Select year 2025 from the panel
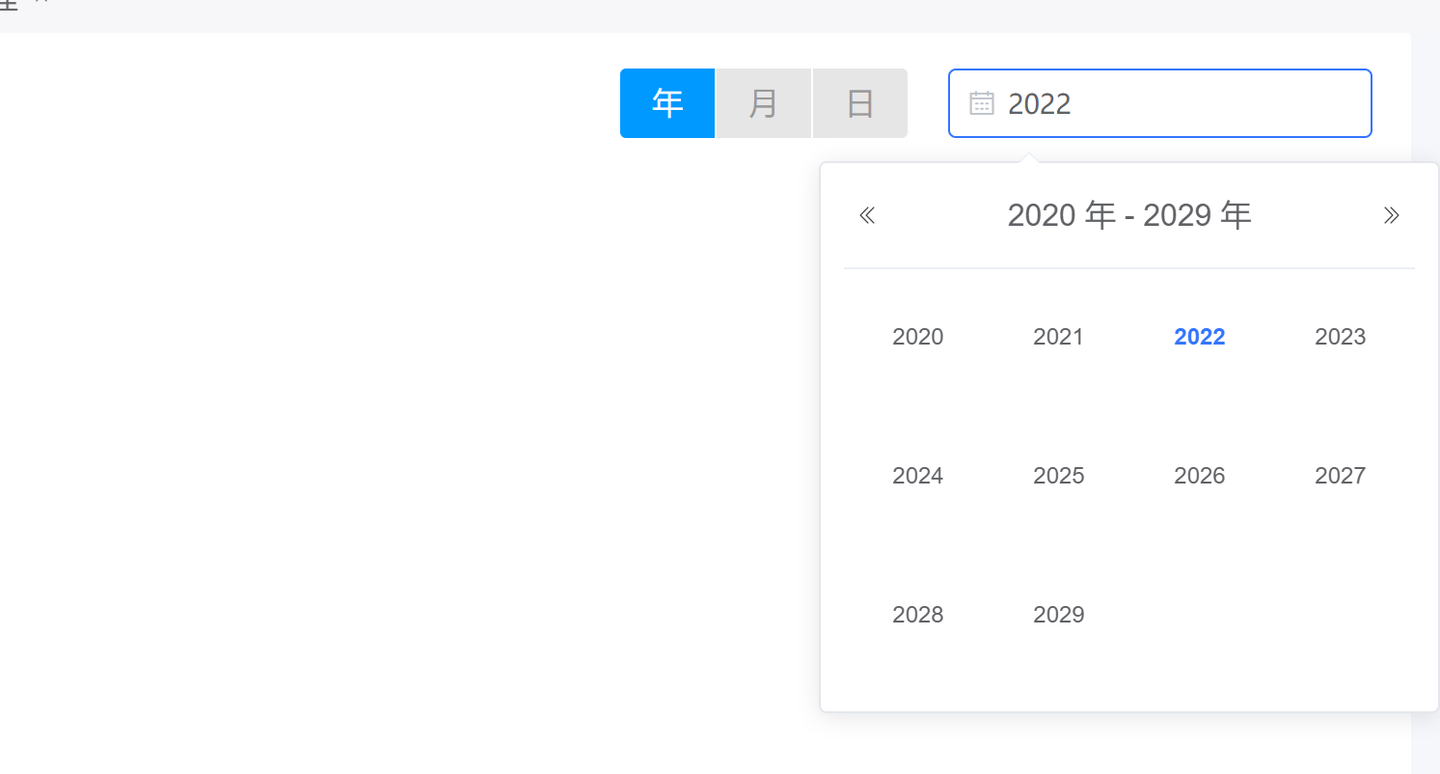The image size is (1440, 774). click(1058, 476)
